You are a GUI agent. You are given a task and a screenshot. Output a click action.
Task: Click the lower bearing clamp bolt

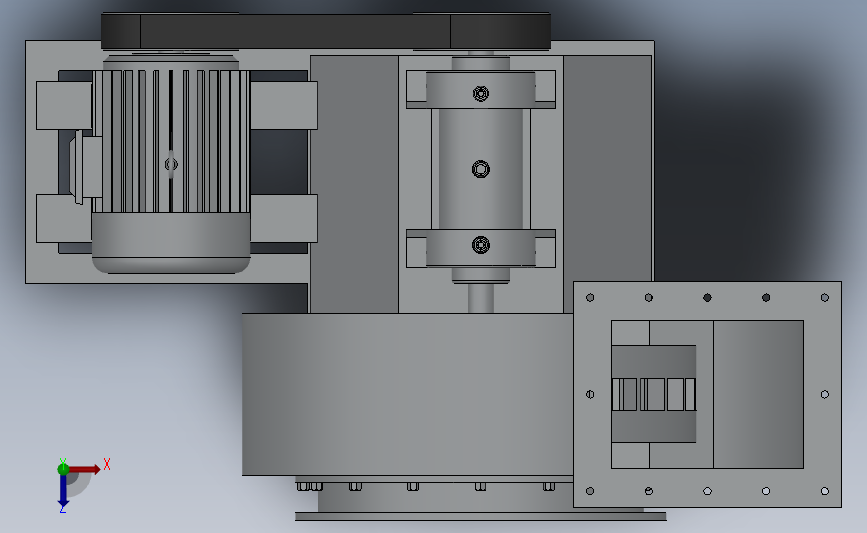coord(481,244)
